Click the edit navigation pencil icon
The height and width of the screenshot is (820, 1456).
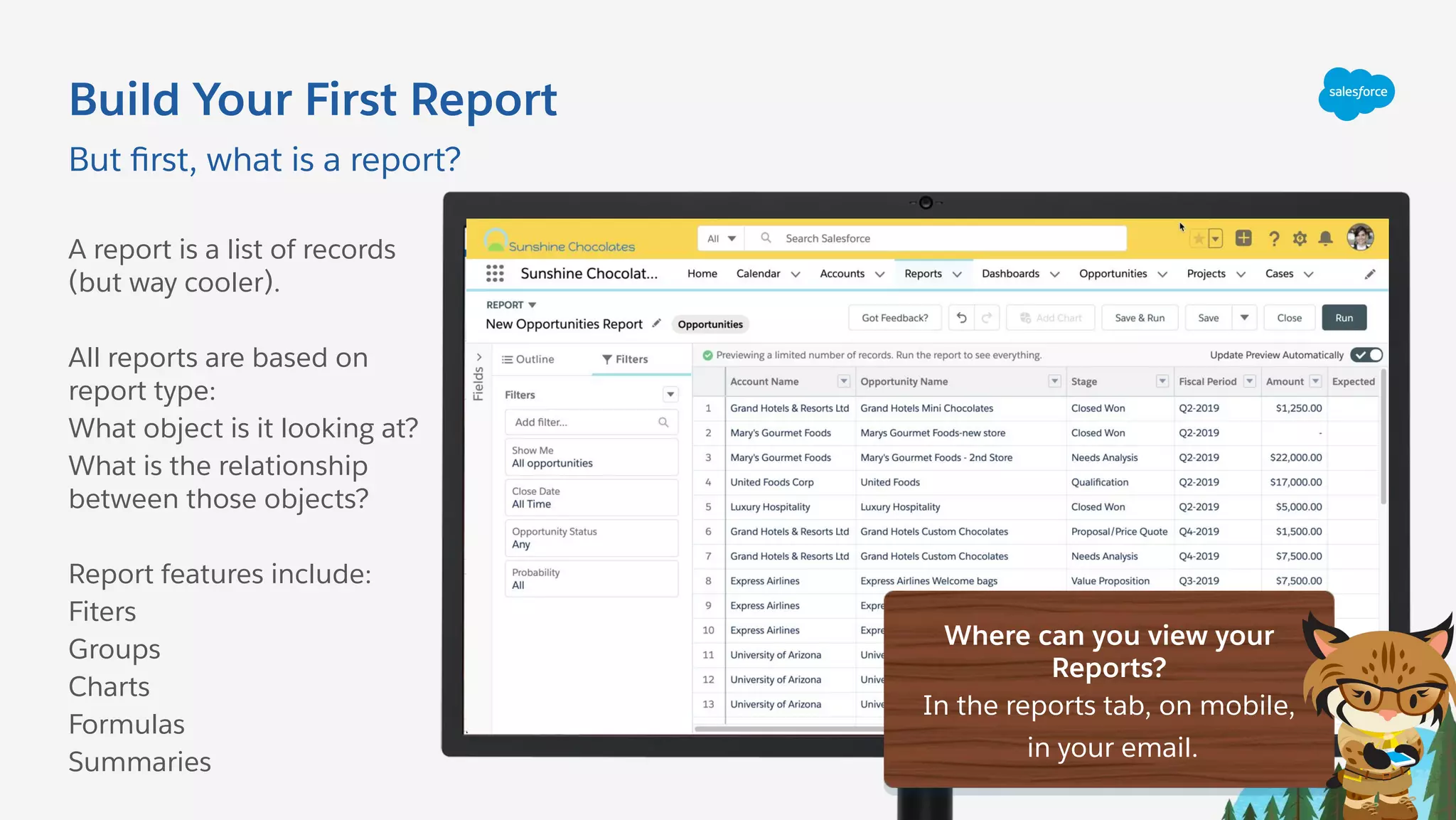point(1370,275)
